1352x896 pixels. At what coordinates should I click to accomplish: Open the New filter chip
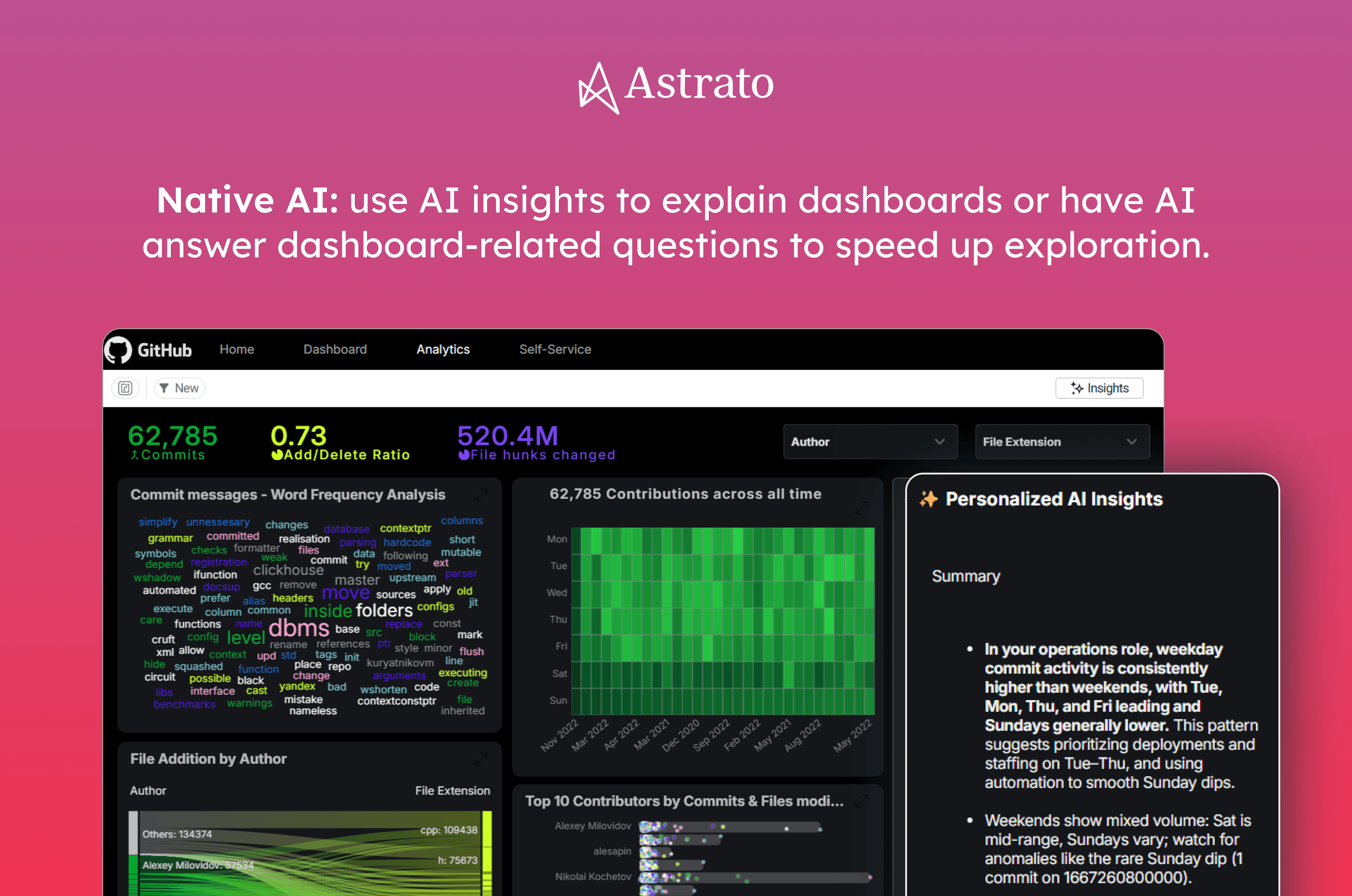(x=179, y=388)
